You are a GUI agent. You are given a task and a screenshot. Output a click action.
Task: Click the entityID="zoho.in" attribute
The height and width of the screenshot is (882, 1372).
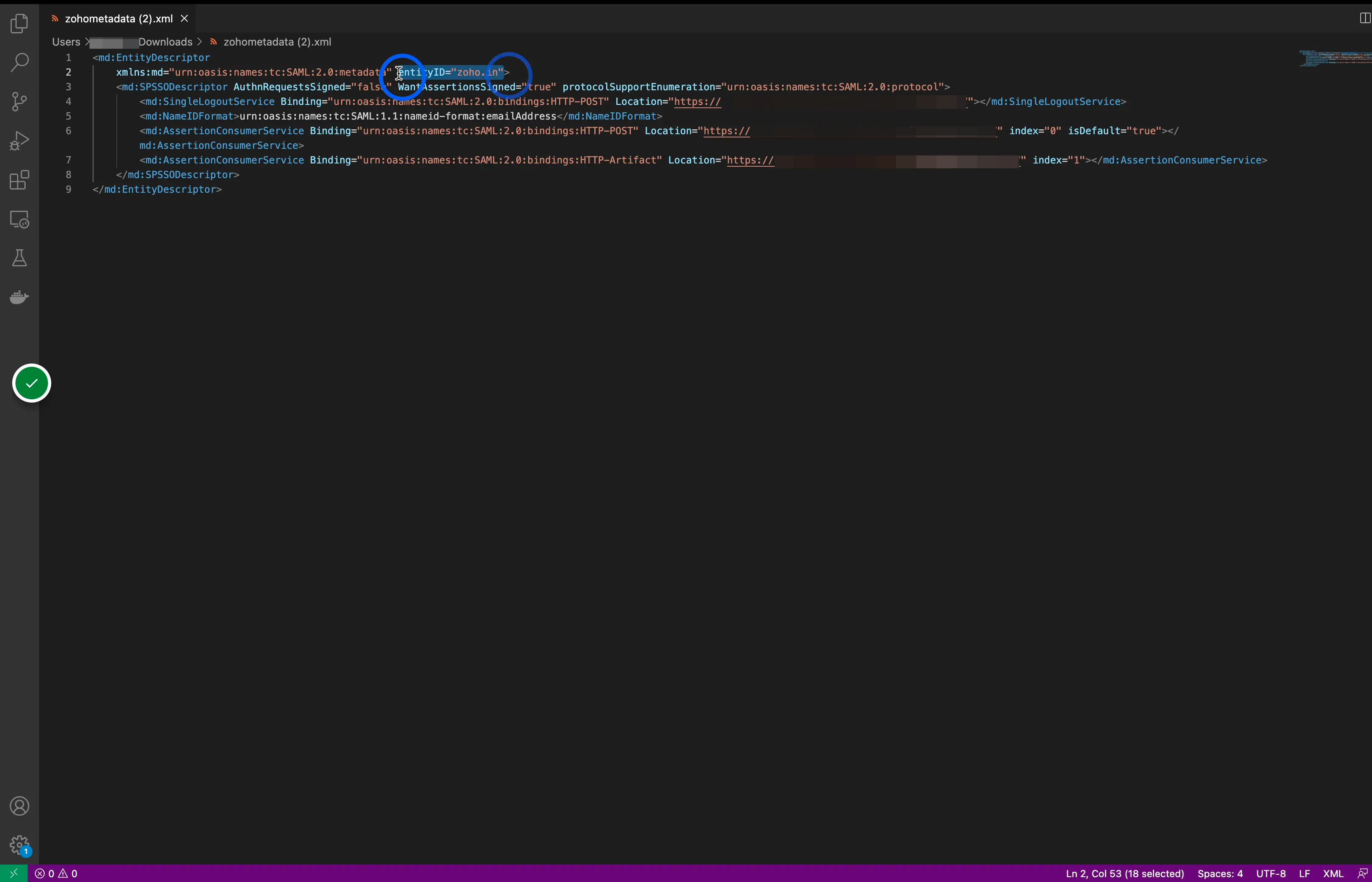point(450,72)
